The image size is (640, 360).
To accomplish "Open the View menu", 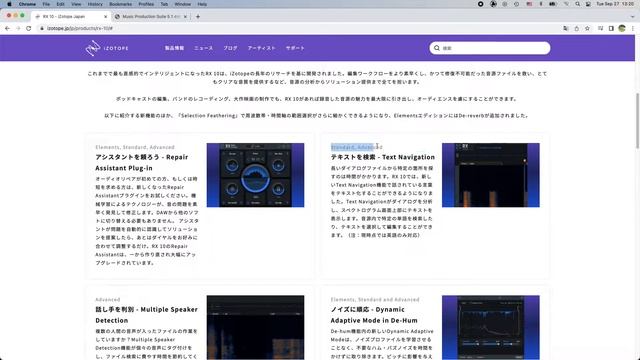I will [x=76, y=4].
